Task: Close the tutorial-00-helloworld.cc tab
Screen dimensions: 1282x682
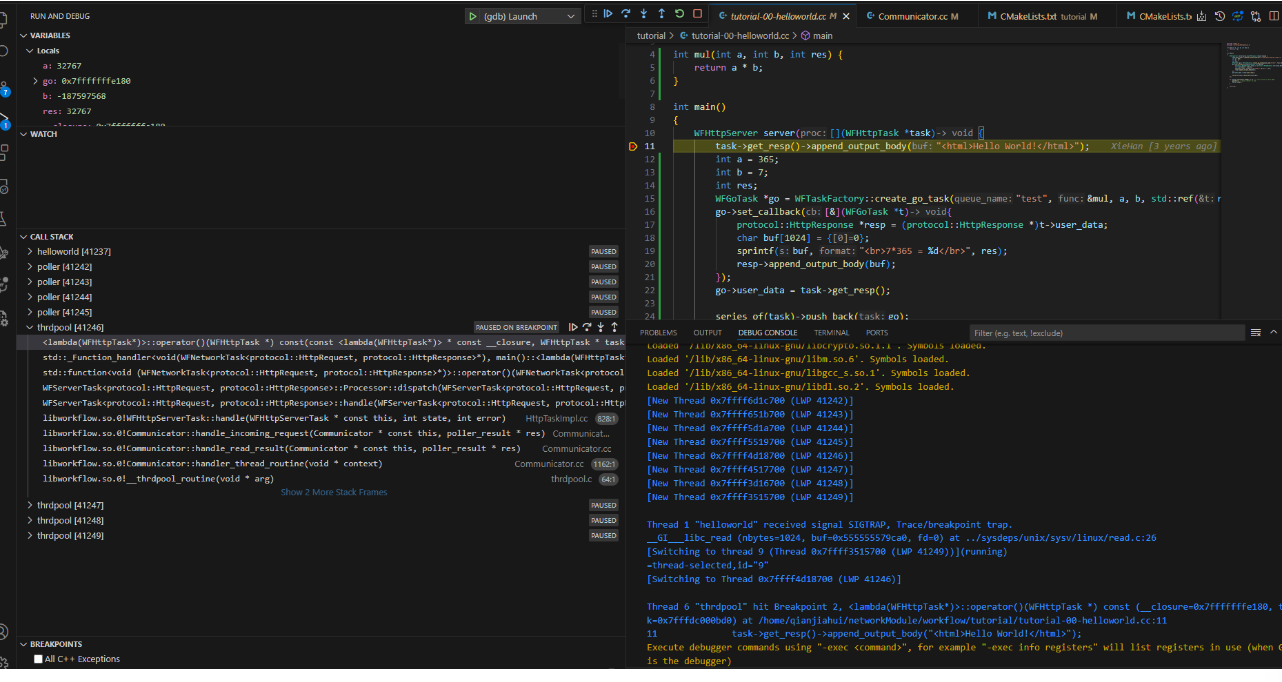Action: (x=847, y=16)
